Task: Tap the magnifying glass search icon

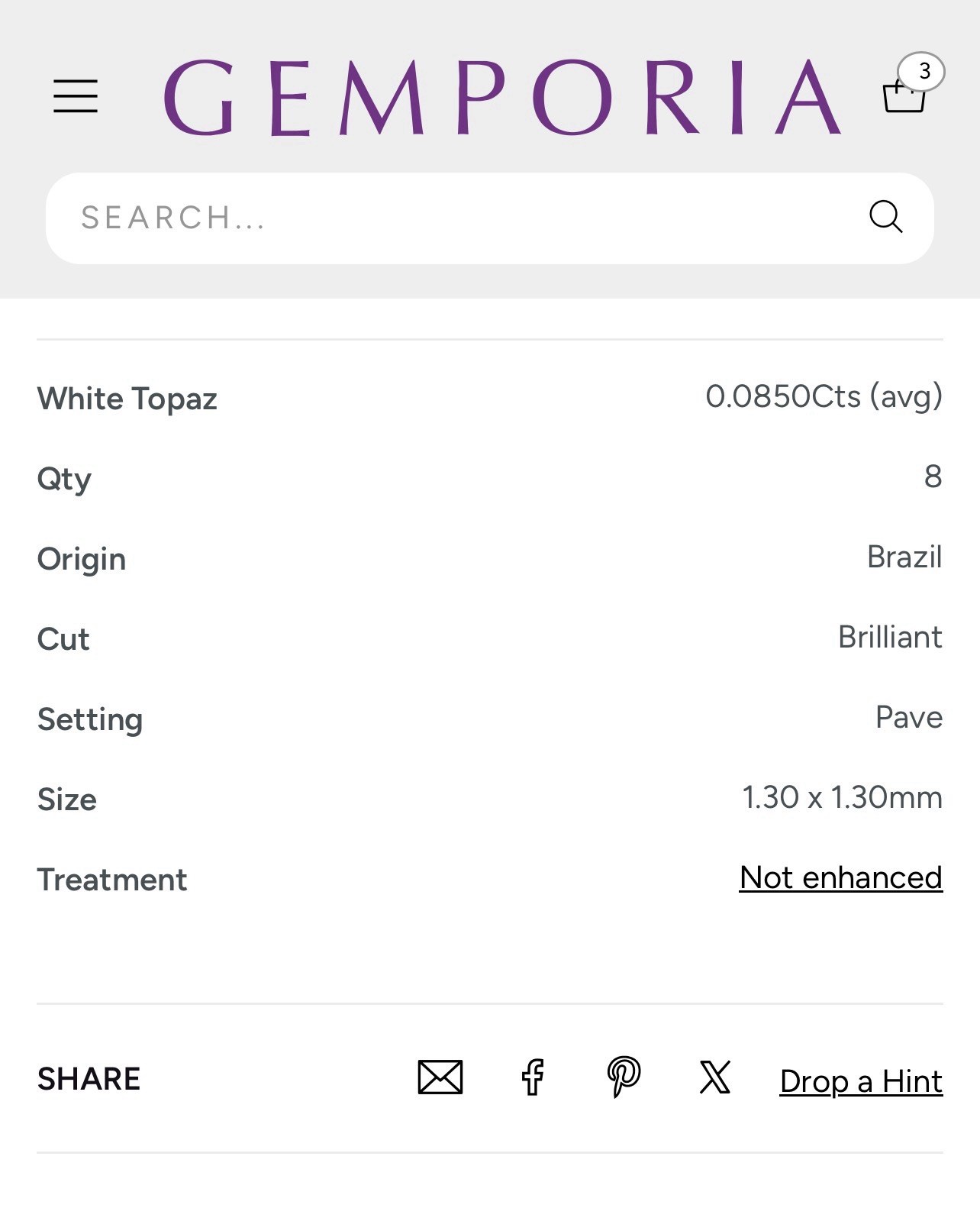Action: 886,217
